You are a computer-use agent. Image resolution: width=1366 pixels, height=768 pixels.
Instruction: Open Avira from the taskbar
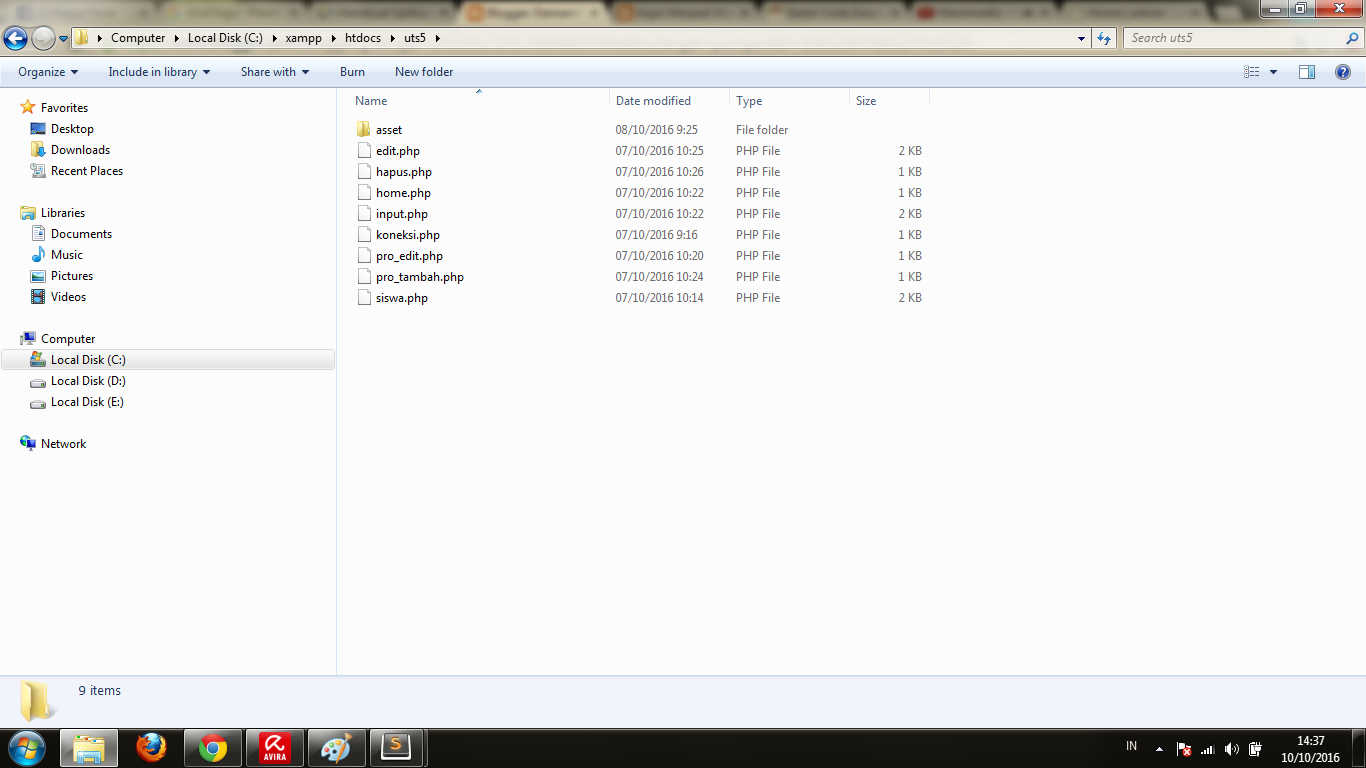tap(274, 747)
